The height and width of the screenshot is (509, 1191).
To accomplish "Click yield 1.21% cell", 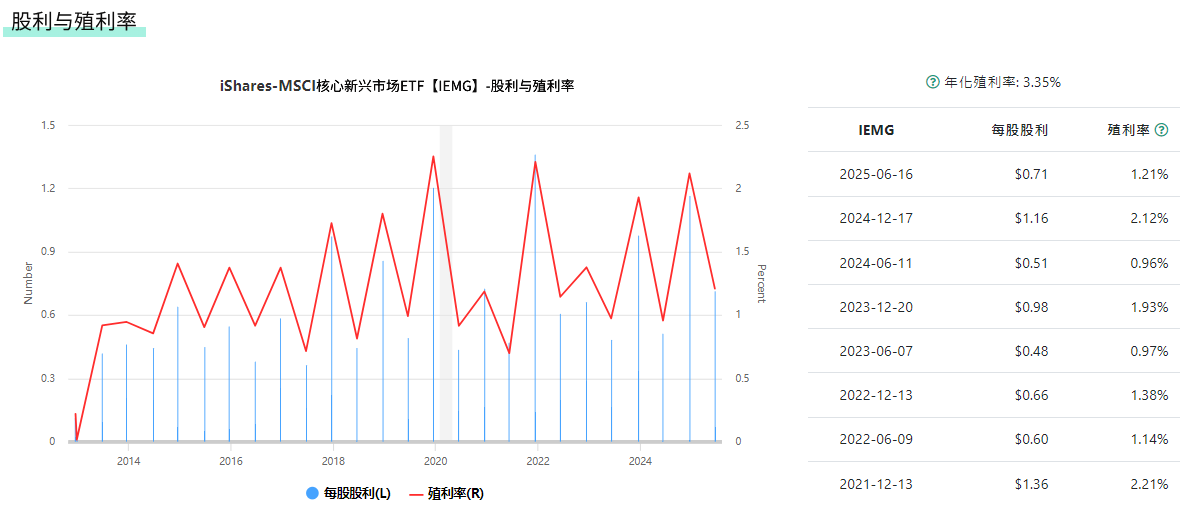I will (x=1148, y=174).
